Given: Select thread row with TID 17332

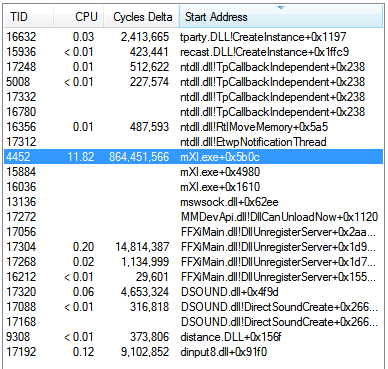Looking at the screenshot, I should coord(193,97).
